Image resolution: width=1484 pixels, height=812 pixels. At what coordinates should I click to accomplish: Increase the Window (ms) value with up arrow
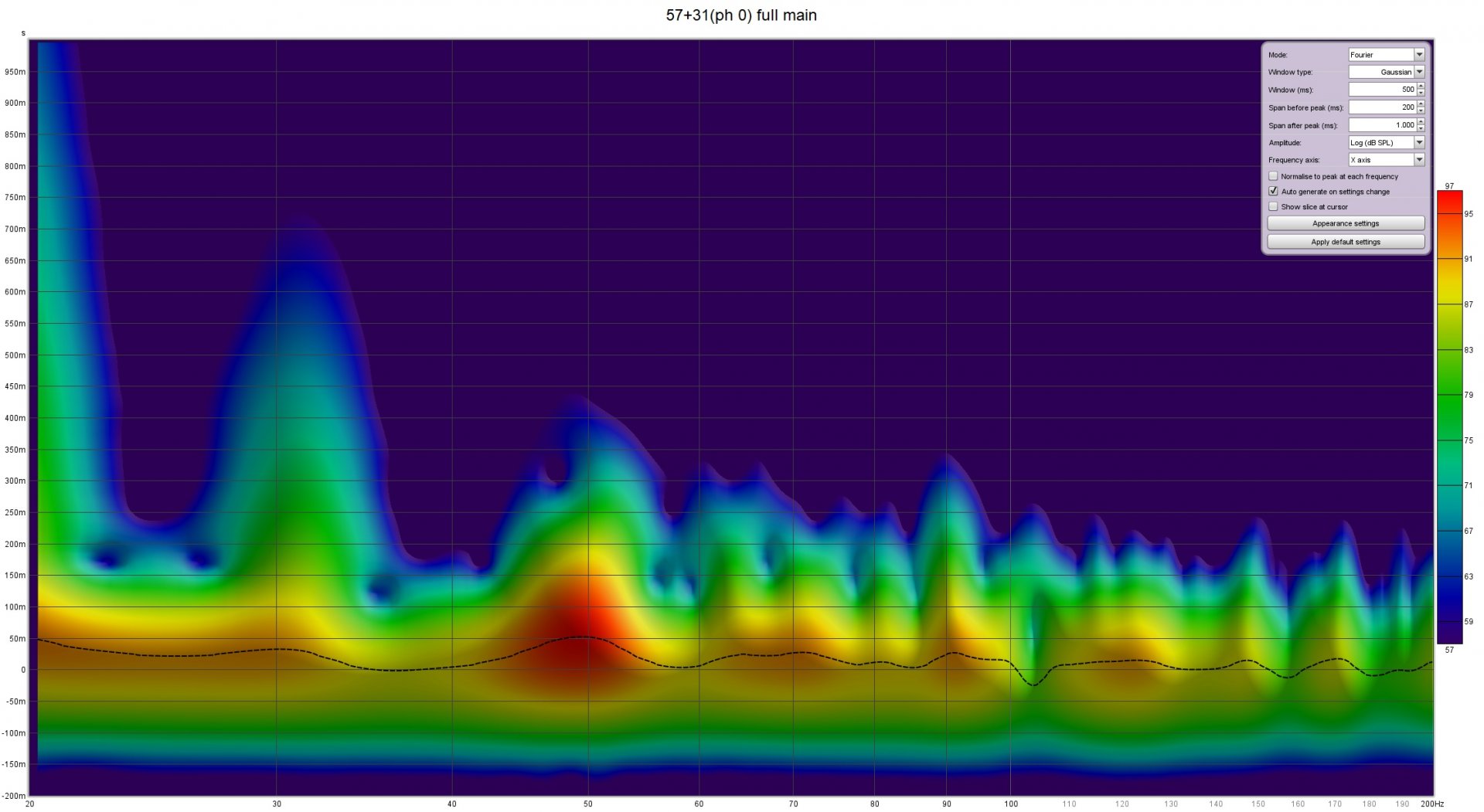pyautogui.click(x=1421, y=87)
